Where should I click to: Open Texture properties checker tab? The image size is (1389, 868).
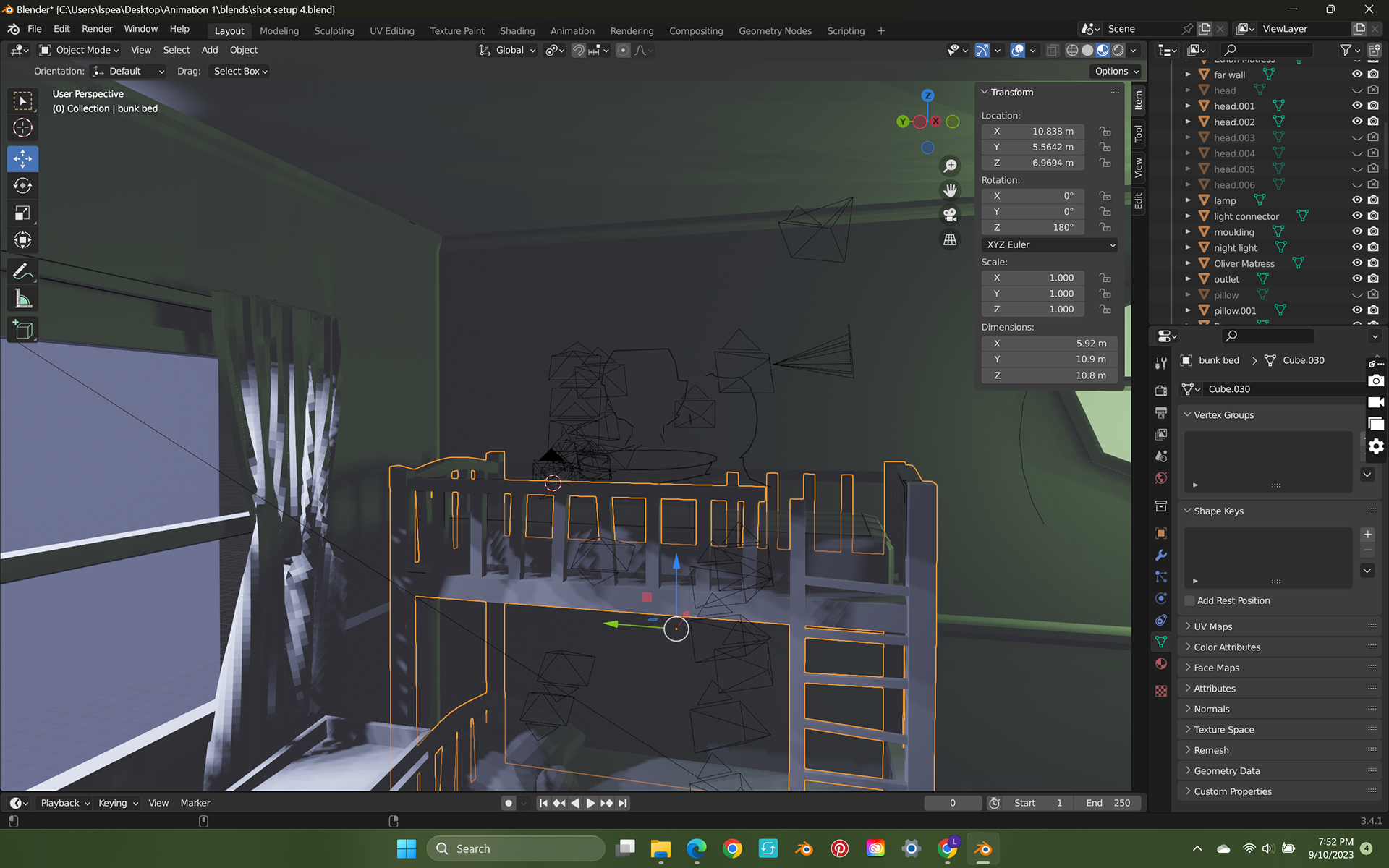click(1161, 691)
